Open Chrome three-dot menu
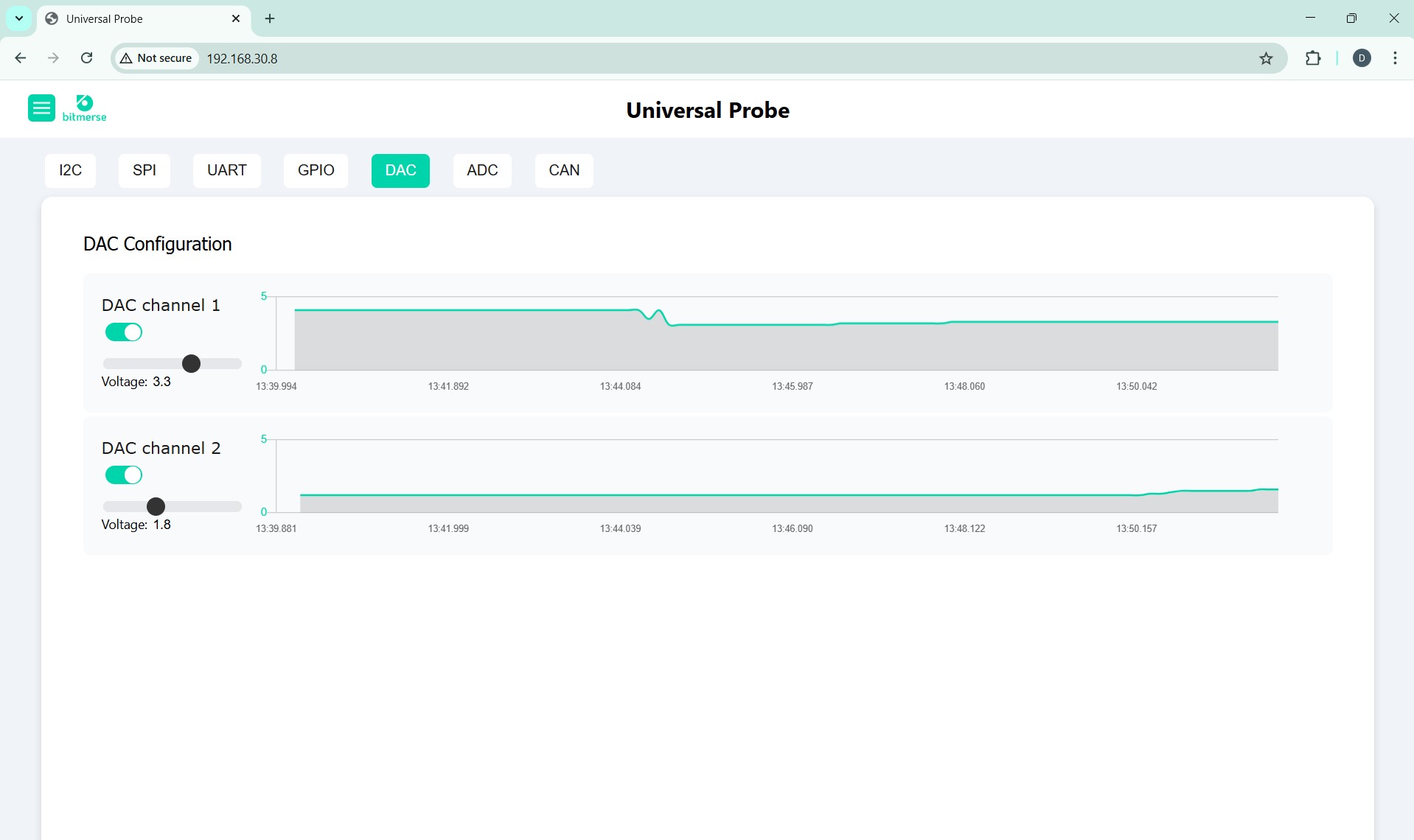Viewport: 1414px width, 840px height. (1395, 58)
